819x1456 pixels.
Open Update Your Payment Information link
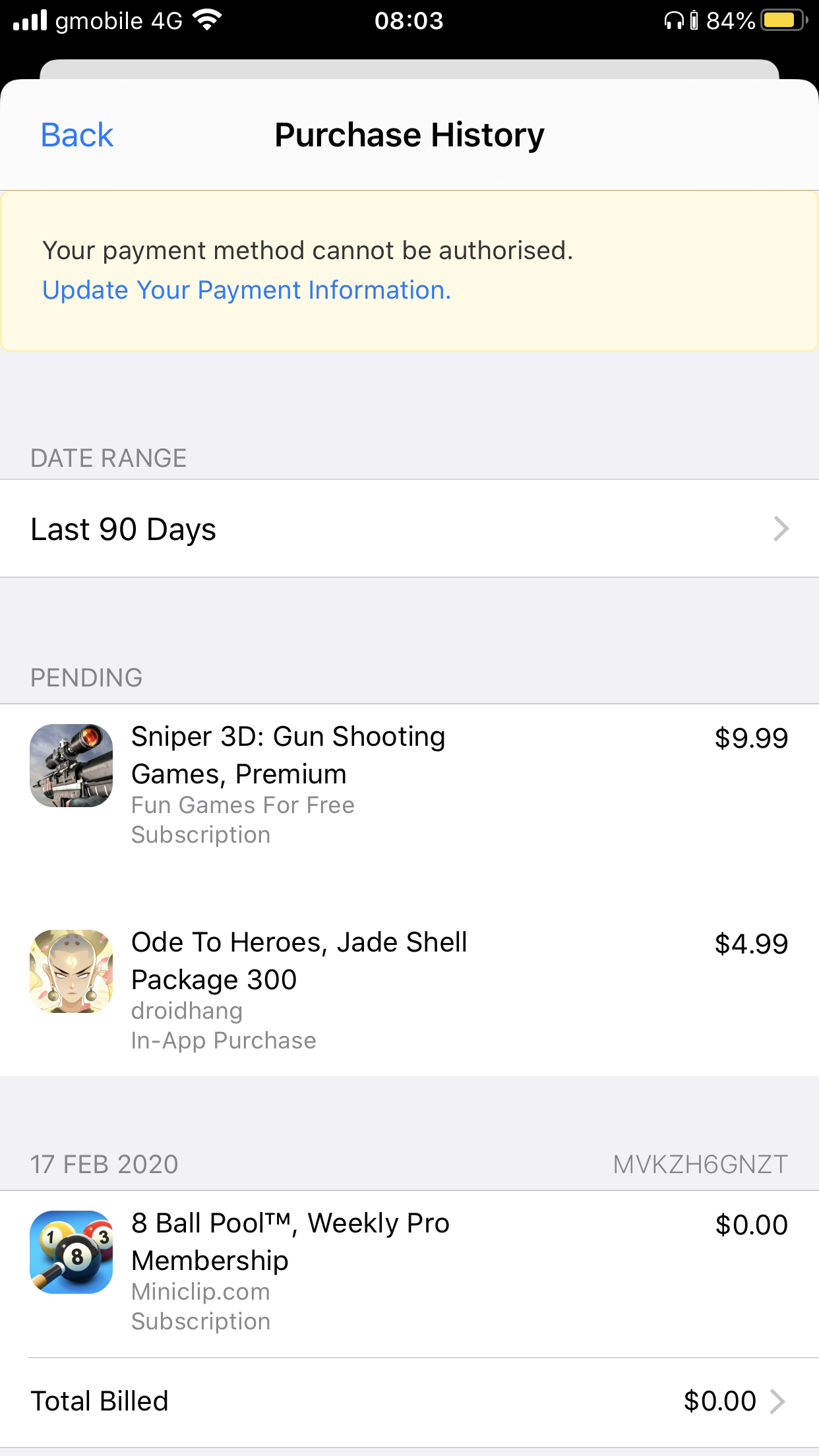point(247,290)
